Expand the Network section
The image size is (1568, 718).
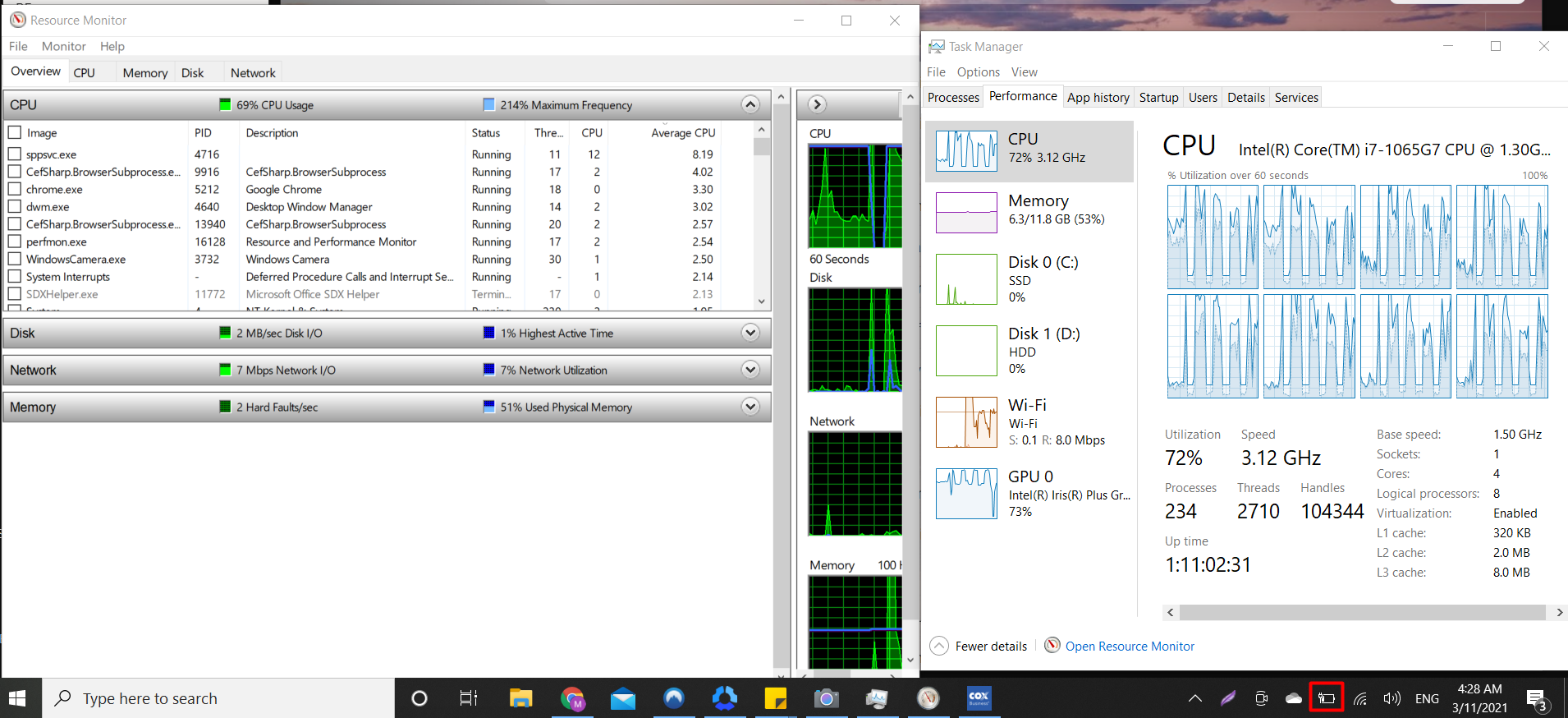click(750, 370)
